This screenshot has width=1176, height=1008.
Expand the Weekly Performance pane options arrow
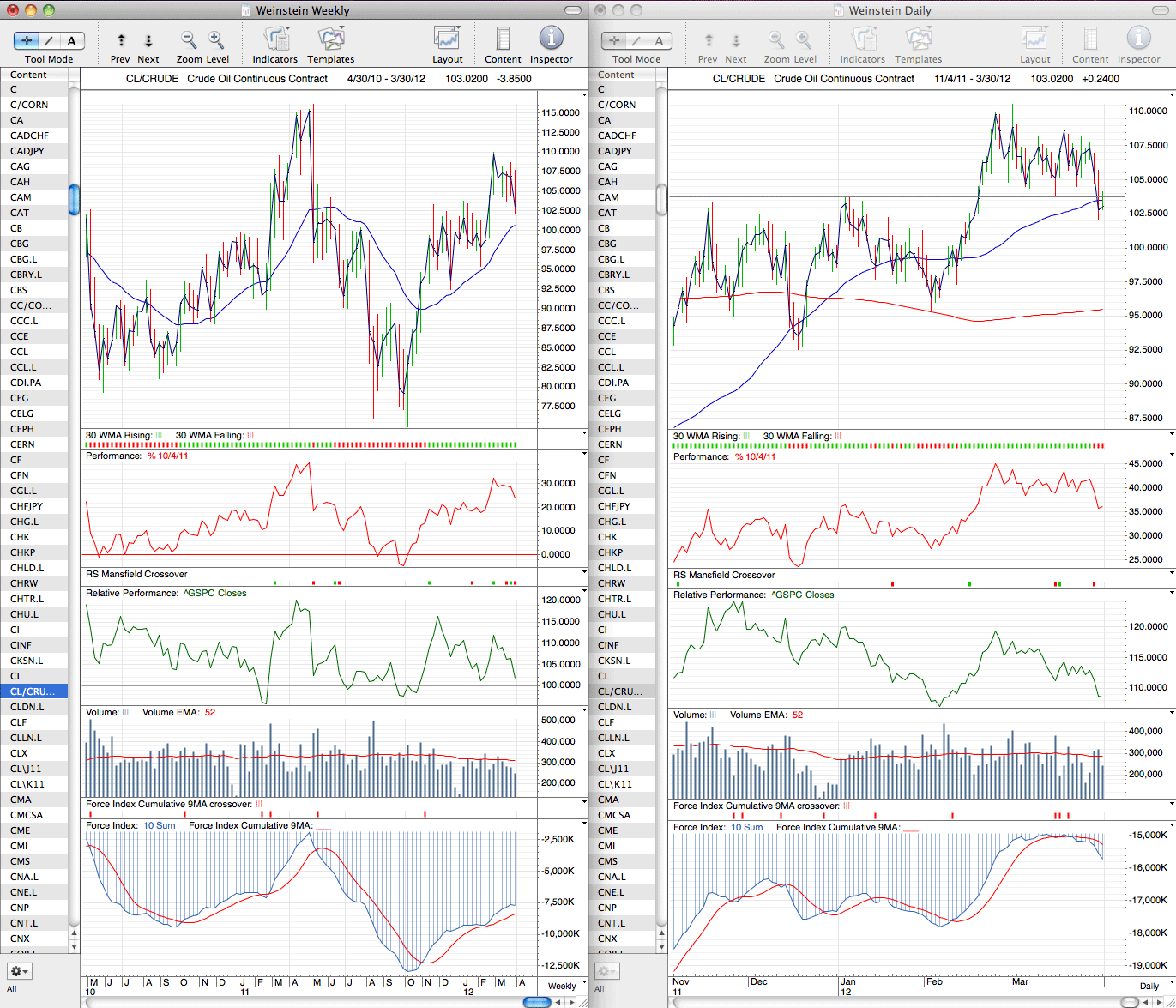pyautogui.click(x=584, y=455)
